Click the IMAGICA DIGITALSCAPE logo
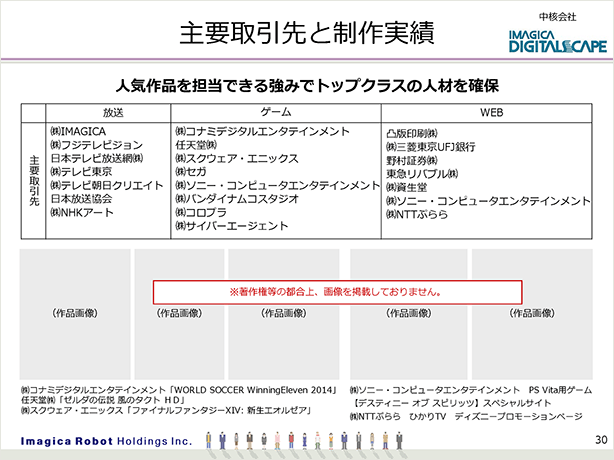614x460 pixels. [x=558, y=42]
